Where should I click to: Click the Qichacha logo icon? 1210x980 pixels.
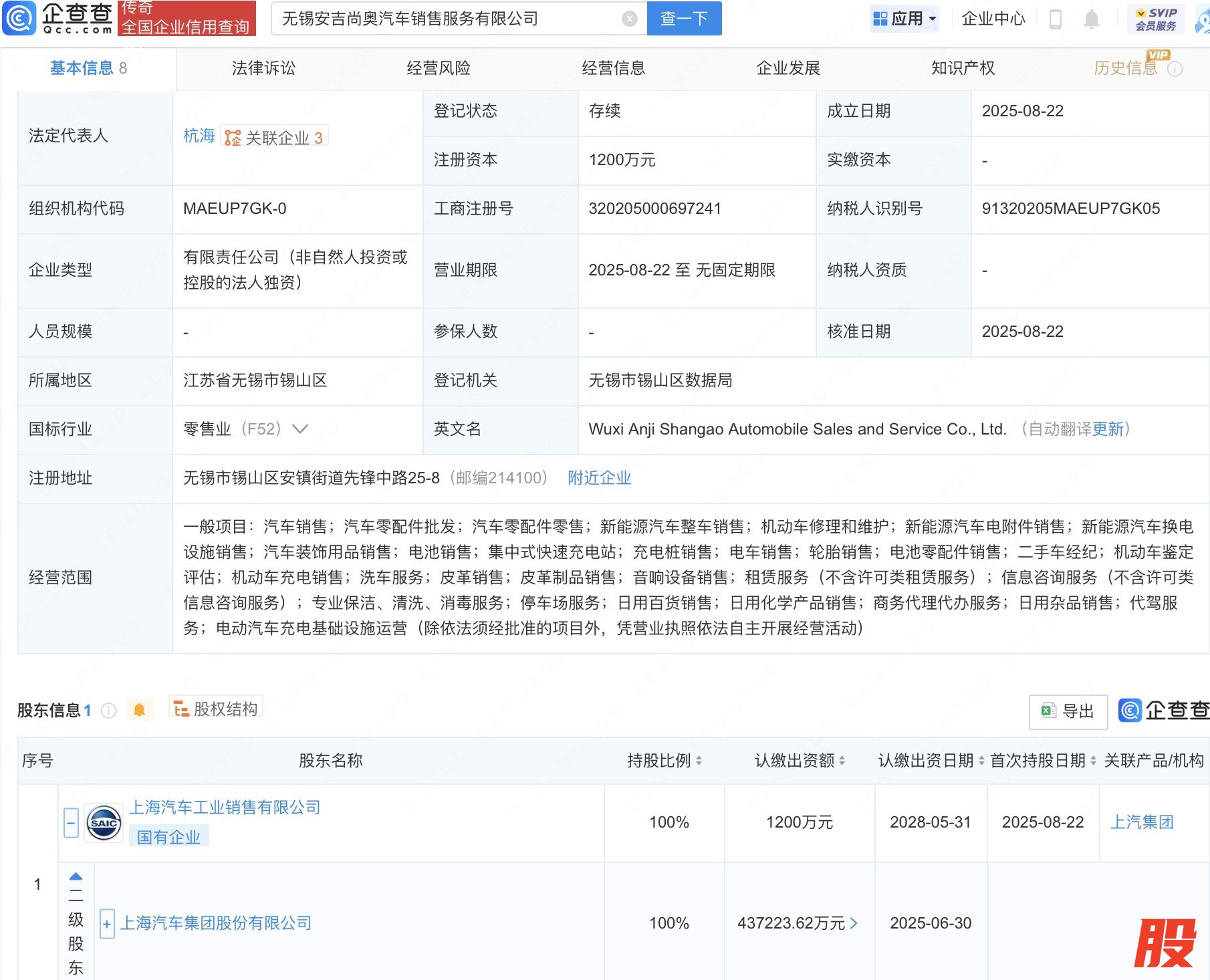point(20,18)
